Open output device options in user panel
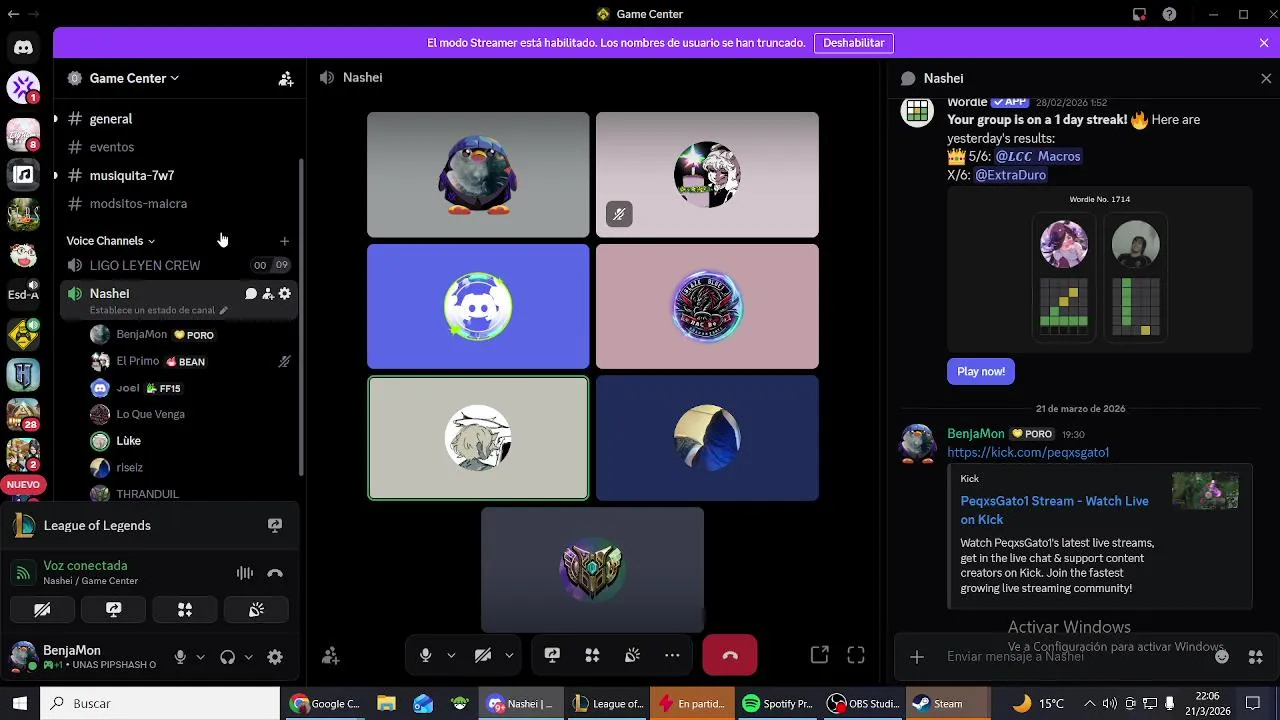This screenshot has width=1280, height=720. pos(248,657)
